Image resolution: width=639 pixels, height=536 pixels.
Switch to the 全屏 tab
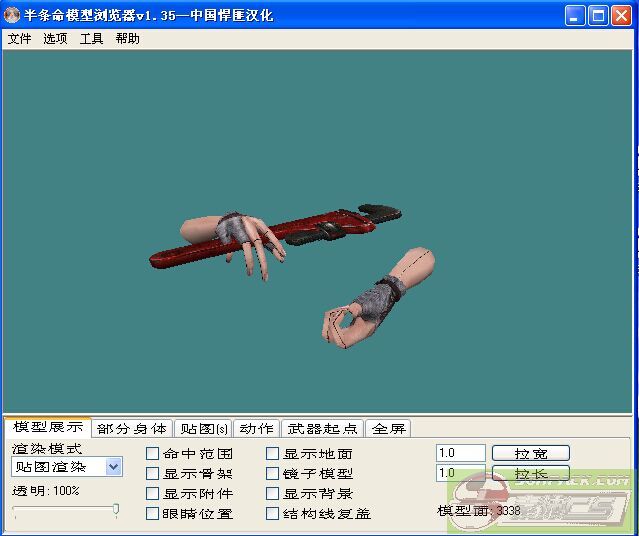(x=388, y=428)
